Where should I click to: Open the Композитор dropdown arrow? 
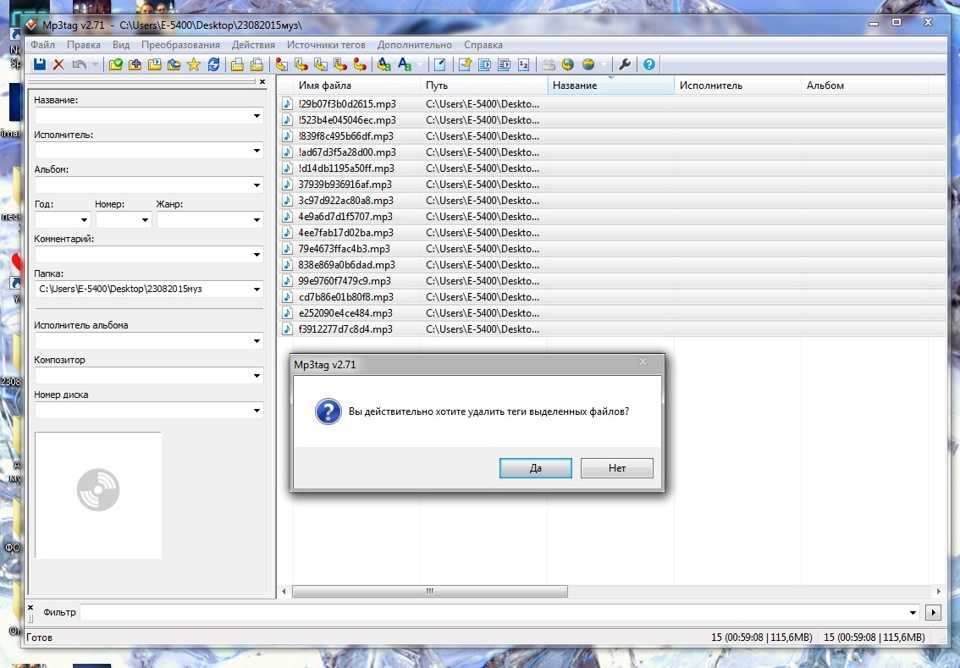[x=257, y=375]
